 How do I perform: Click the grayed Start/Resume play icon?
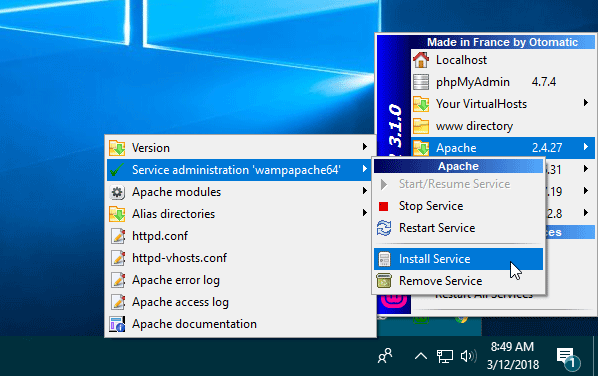[384, 185]
